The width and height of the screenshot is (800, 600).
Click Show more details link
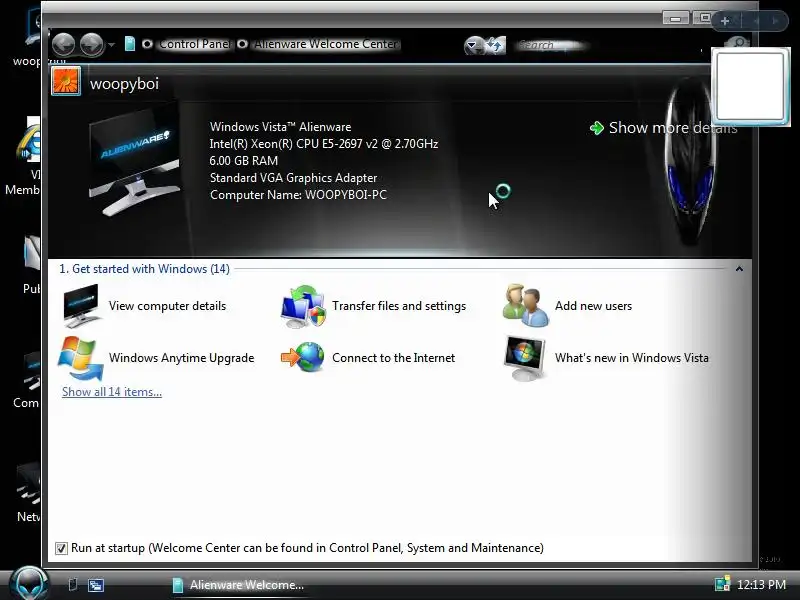coord(673,128)
